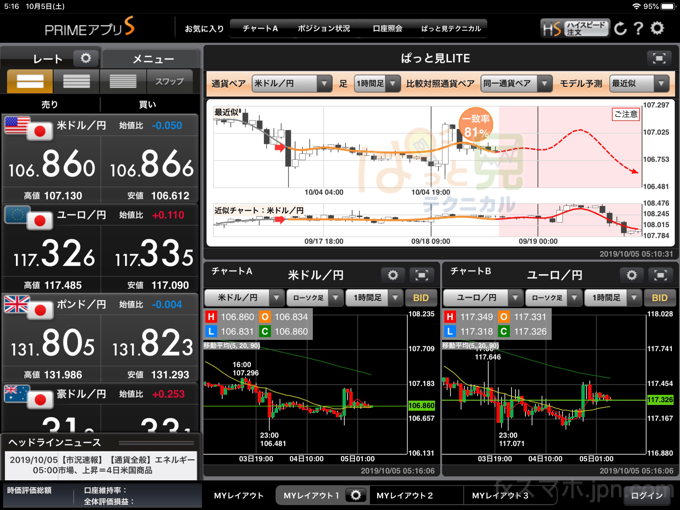The height and width of the screenshot is (510, 680).
Task: Open 比較対照通貨ペア dropdown
Action: pos(516,83)
